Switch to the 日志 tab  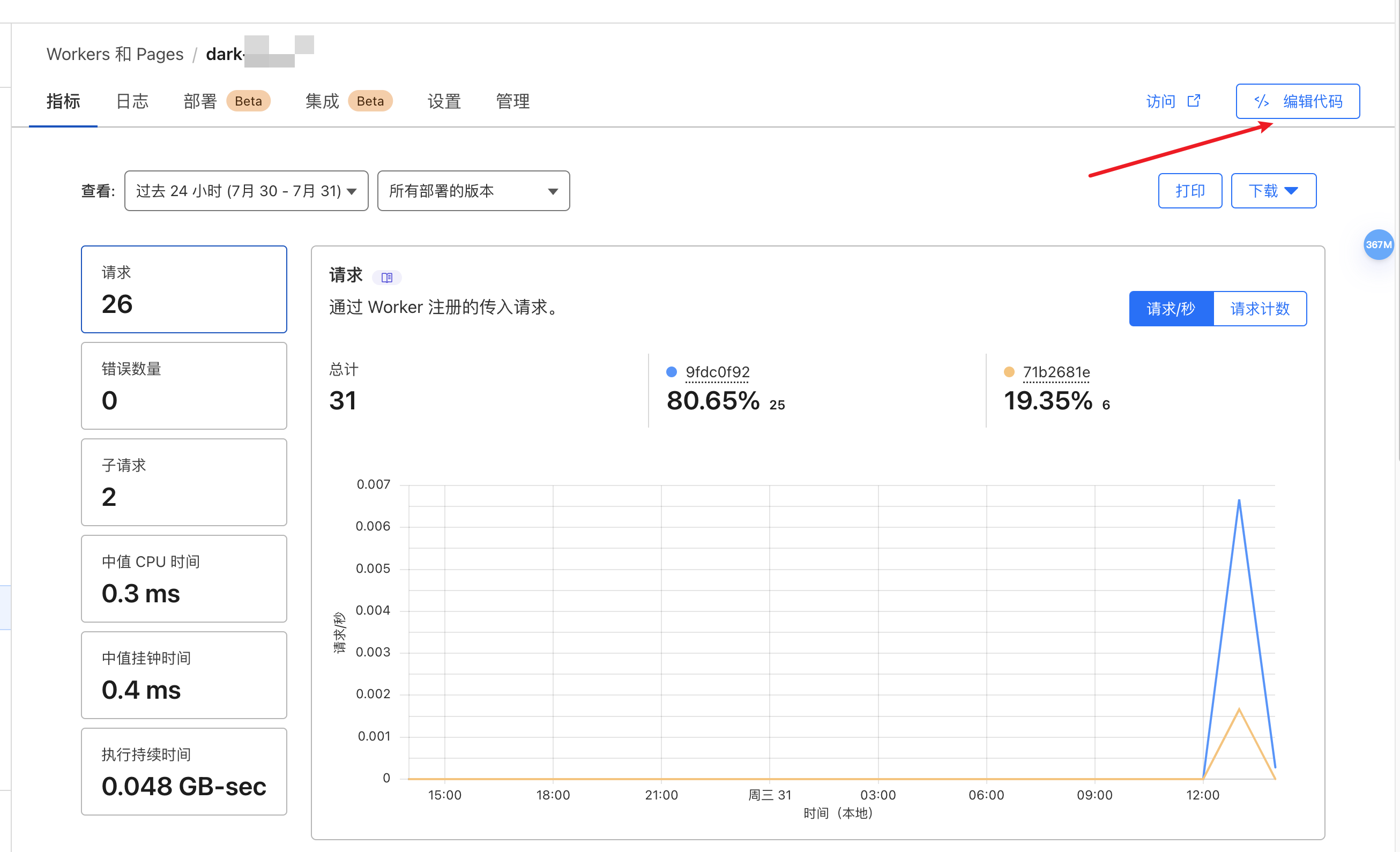tap(132, 101)
